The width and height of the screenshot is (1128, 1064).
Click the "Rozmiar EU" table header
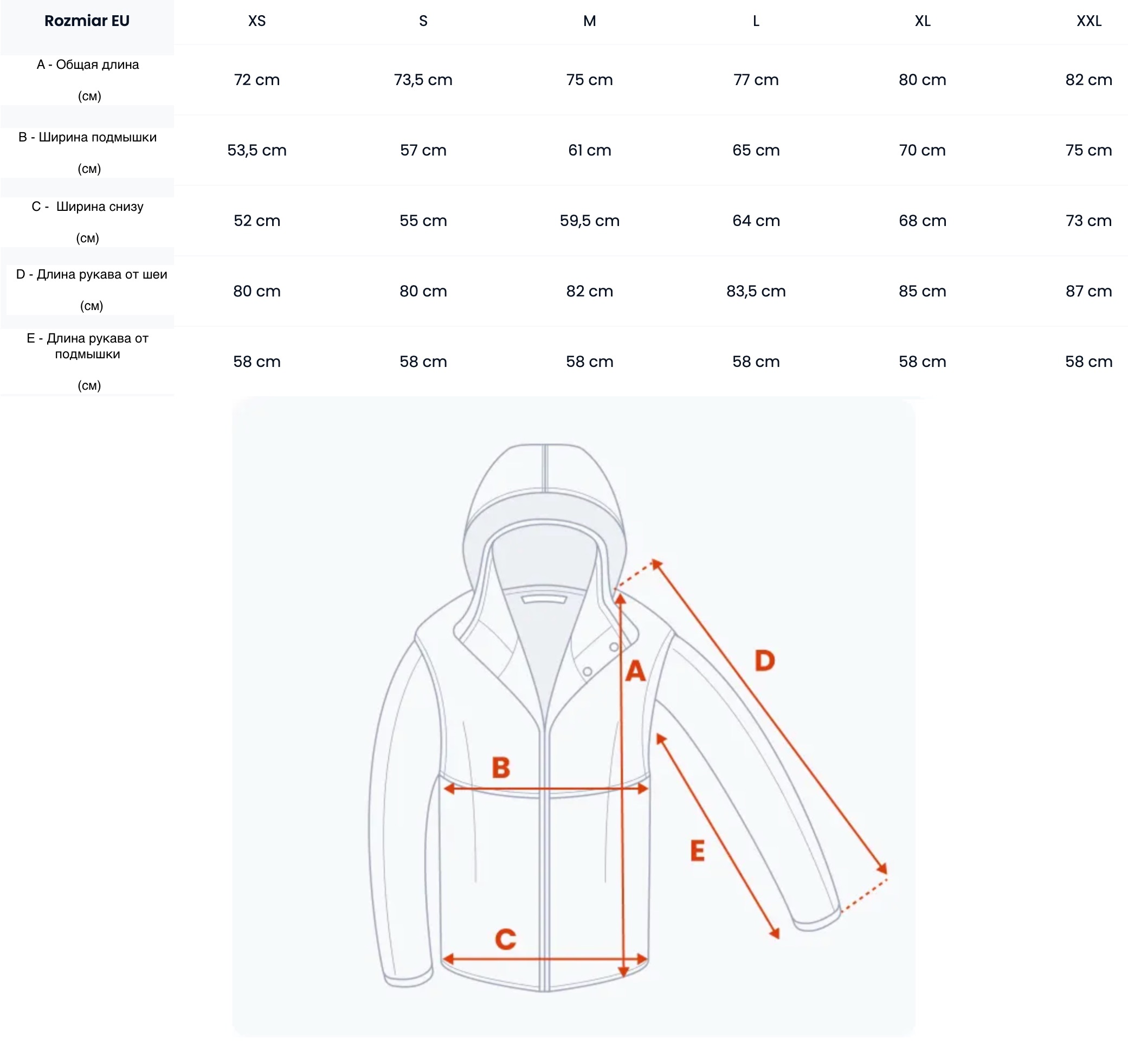coord(87,21)
